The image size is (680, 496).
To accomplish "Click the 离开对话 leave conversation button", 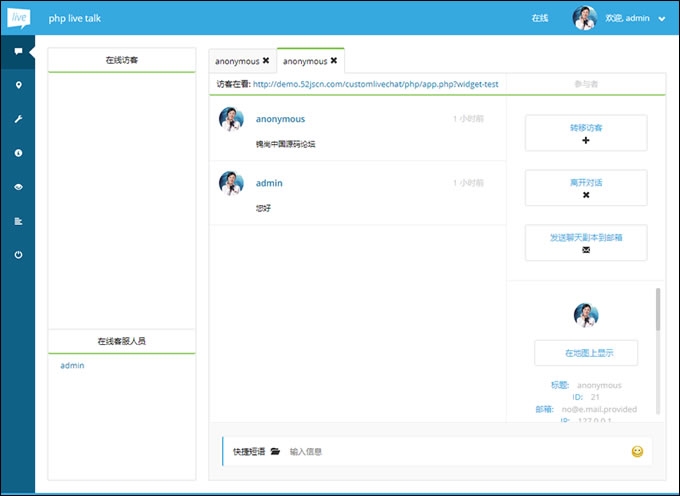I will click(585, 188).
